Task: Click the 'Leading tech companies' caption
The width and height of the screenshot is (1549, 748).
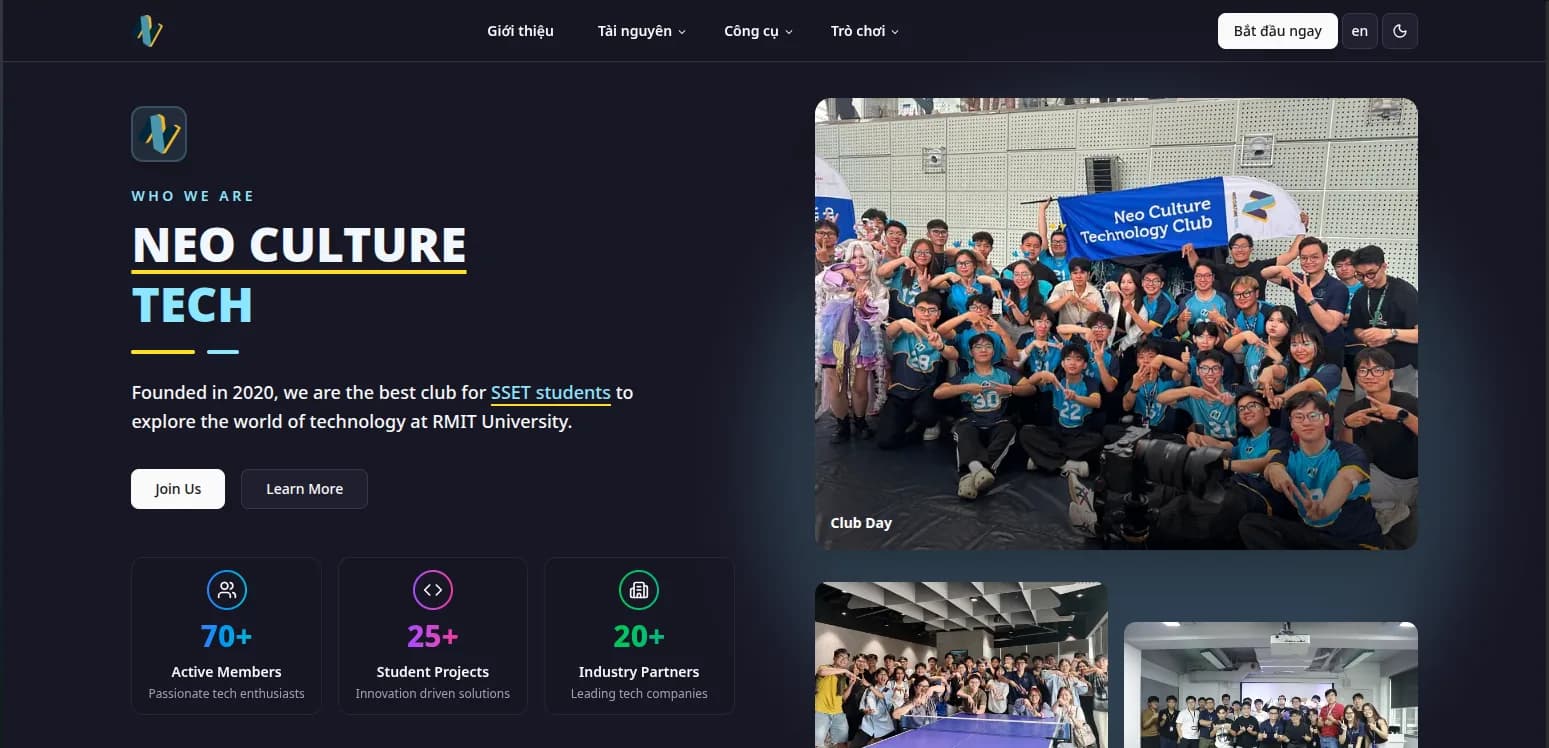Action: point(639,694)
